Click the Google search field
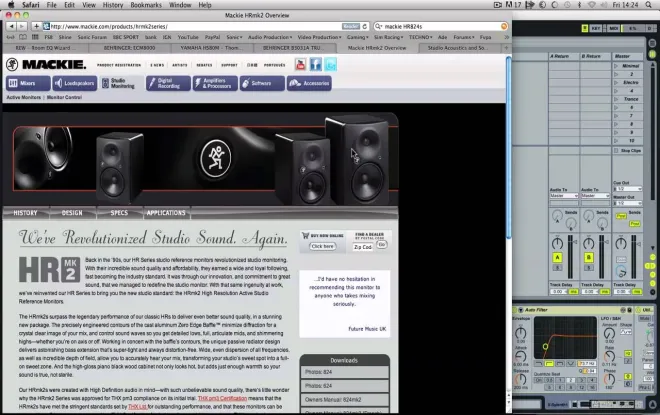 coord(441,26)
